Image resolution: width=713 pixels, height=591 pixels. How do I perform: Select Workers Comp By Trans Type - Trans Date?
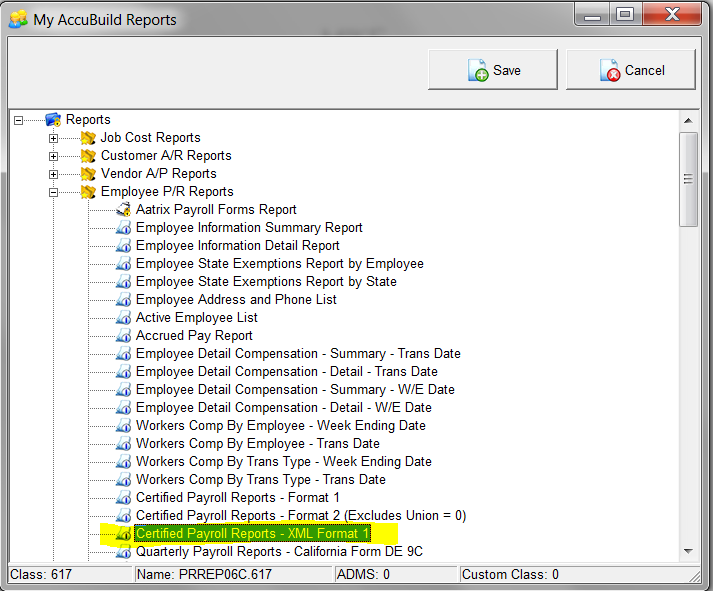tap(261, 480)
